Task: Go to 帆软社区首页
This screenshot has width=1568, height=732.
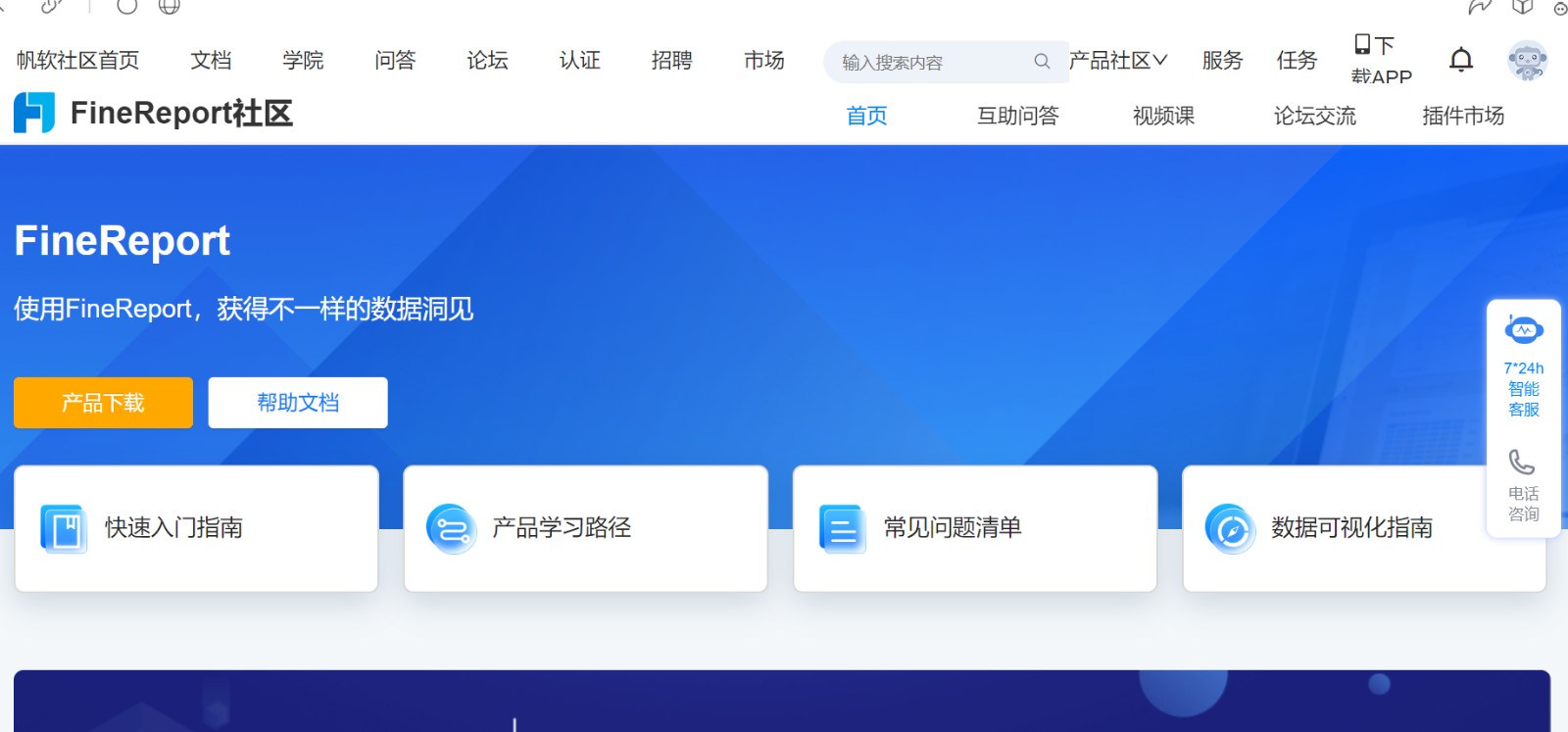Action: (x=77, y=61)
